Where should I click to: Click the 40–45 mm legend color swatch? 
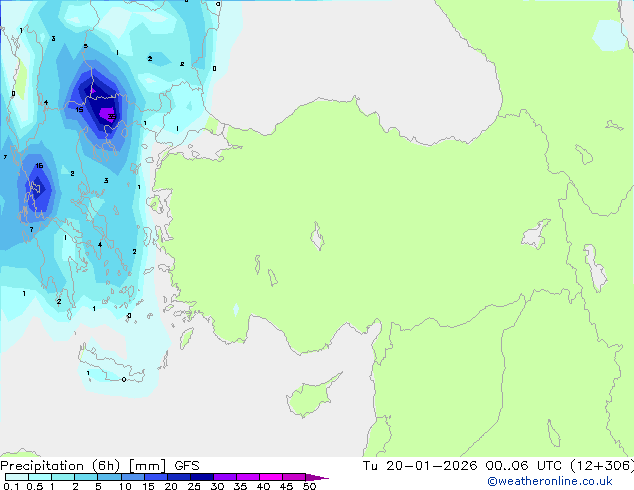tap(271, 477)
